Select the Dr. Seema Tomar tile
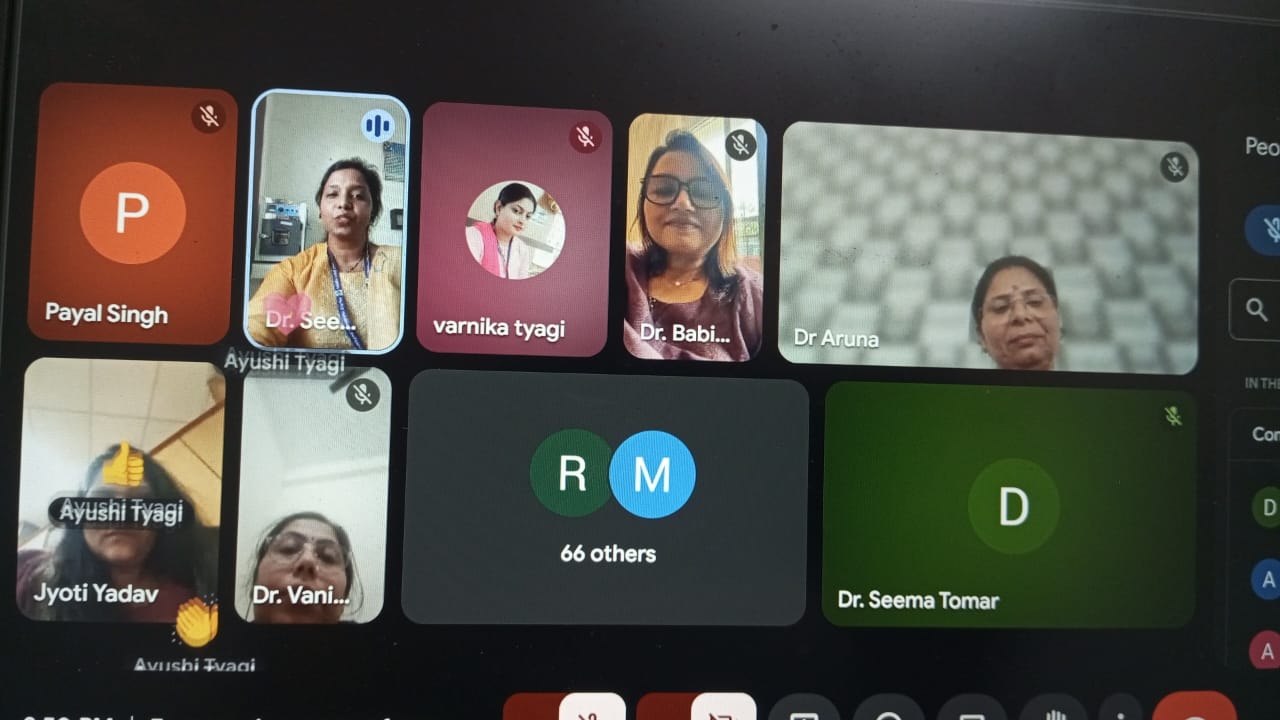The width and height of the screenshot is (1280, 720). (1008, 505)
